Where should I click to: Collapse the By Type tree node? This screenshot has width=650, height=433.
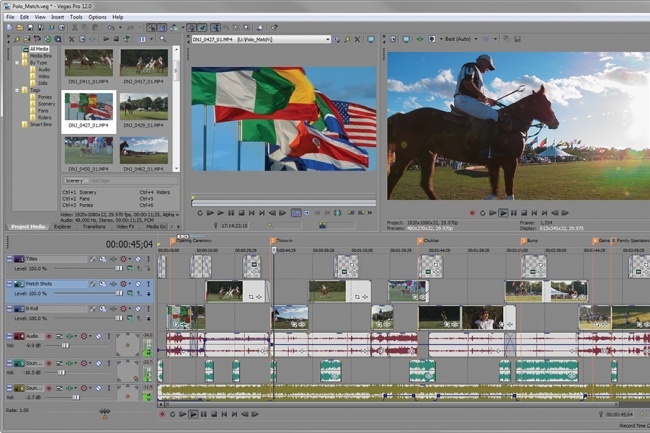click(x=17, y=63)
